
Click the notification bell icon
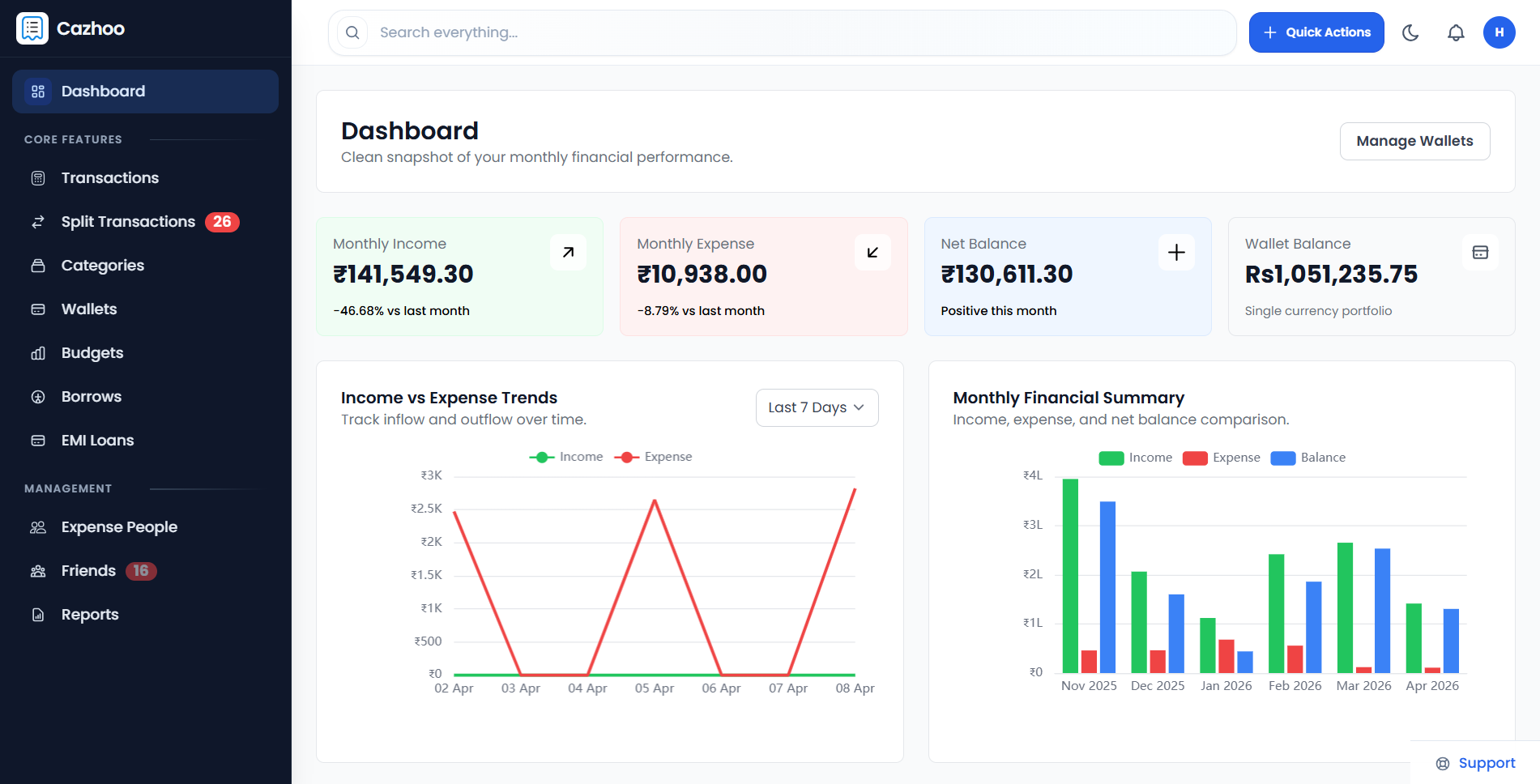1456,32
